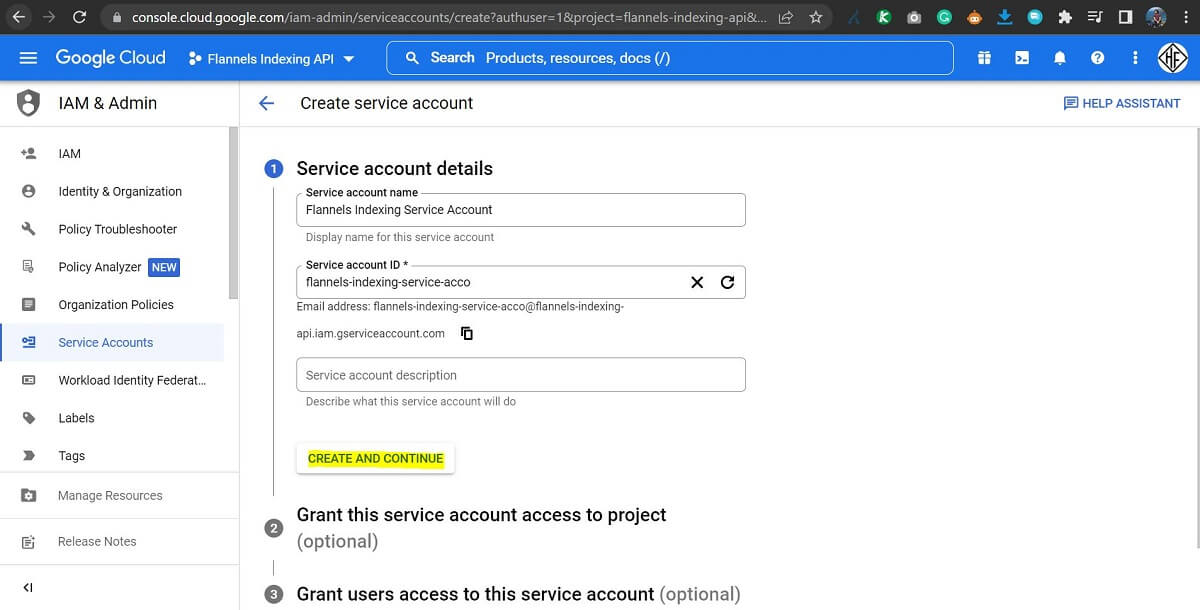Open the HELP ASSISTANT panel

(1122, 103)
